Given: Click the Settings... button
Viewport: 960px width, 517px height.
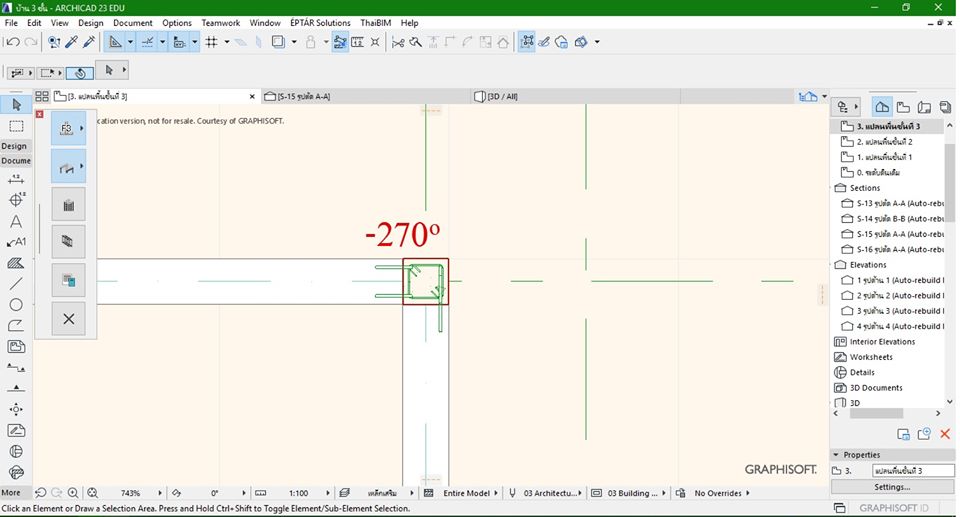Looking at the screenshot, I should click(891, 487).
